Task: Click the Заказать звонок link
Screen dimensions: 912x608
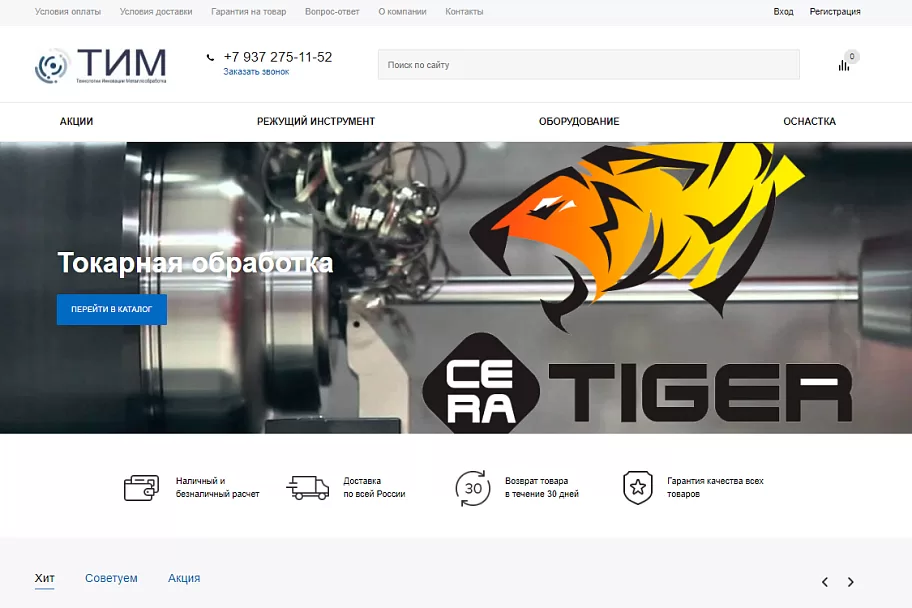Action: [256, 72]
